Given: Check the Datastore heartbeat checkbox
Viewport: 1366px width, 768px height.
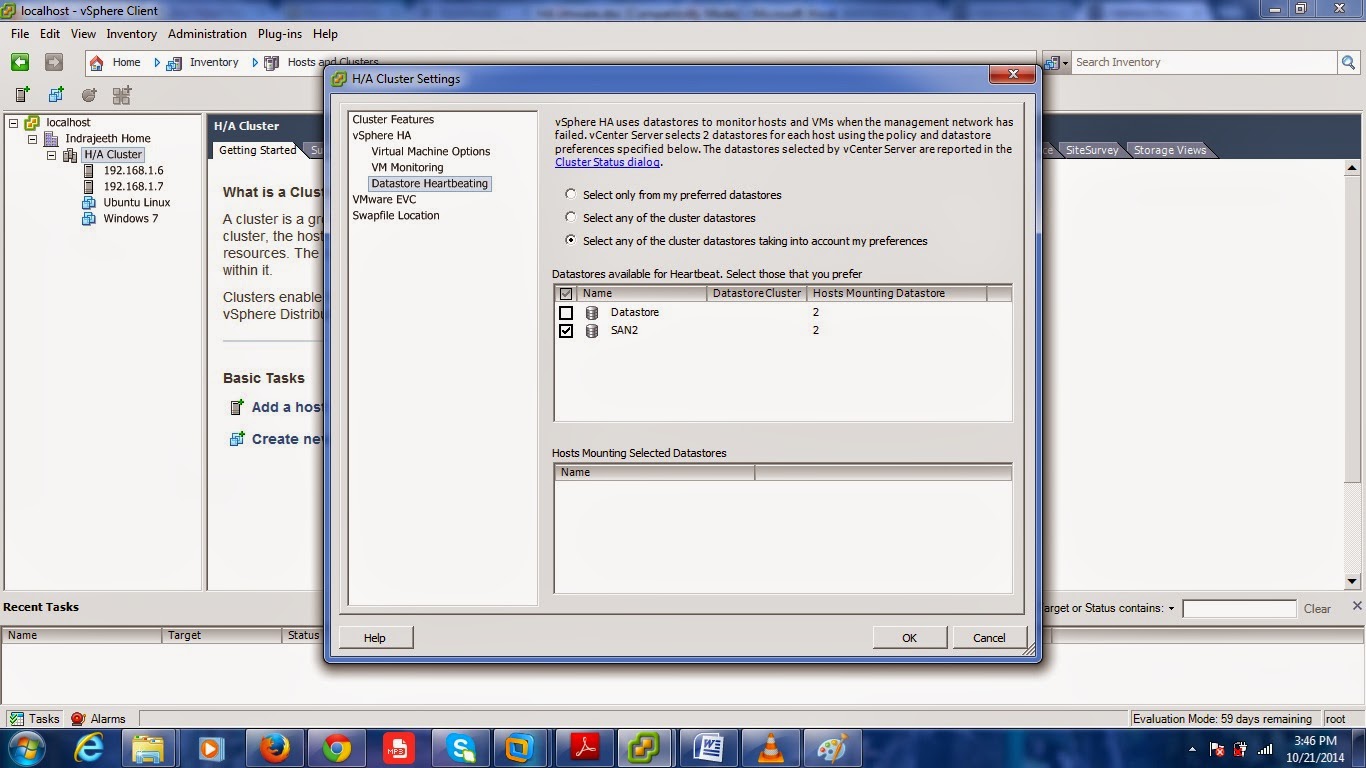Looking at the screenshot, I should (567, 312).
